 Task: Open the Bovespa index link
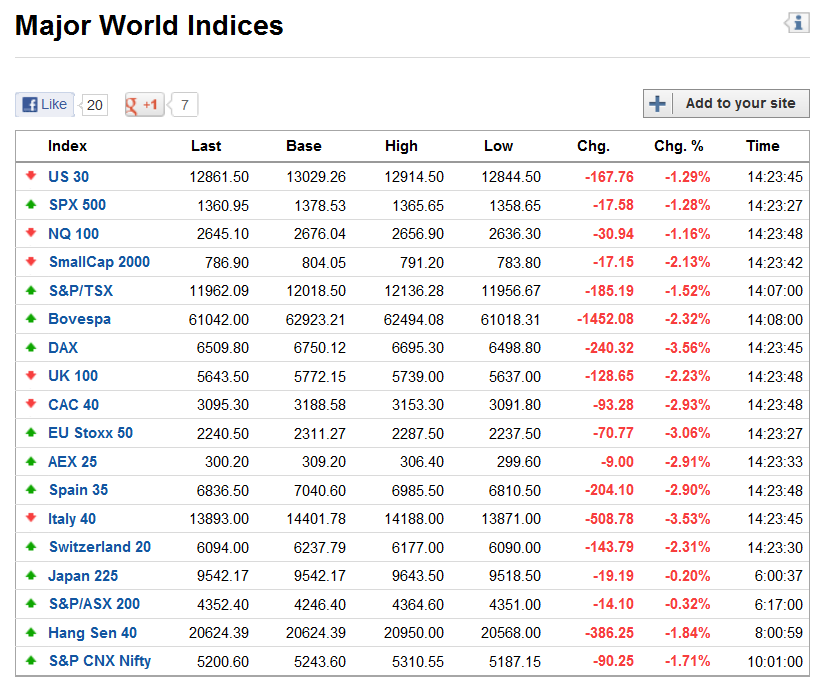[x=79, y=319]
